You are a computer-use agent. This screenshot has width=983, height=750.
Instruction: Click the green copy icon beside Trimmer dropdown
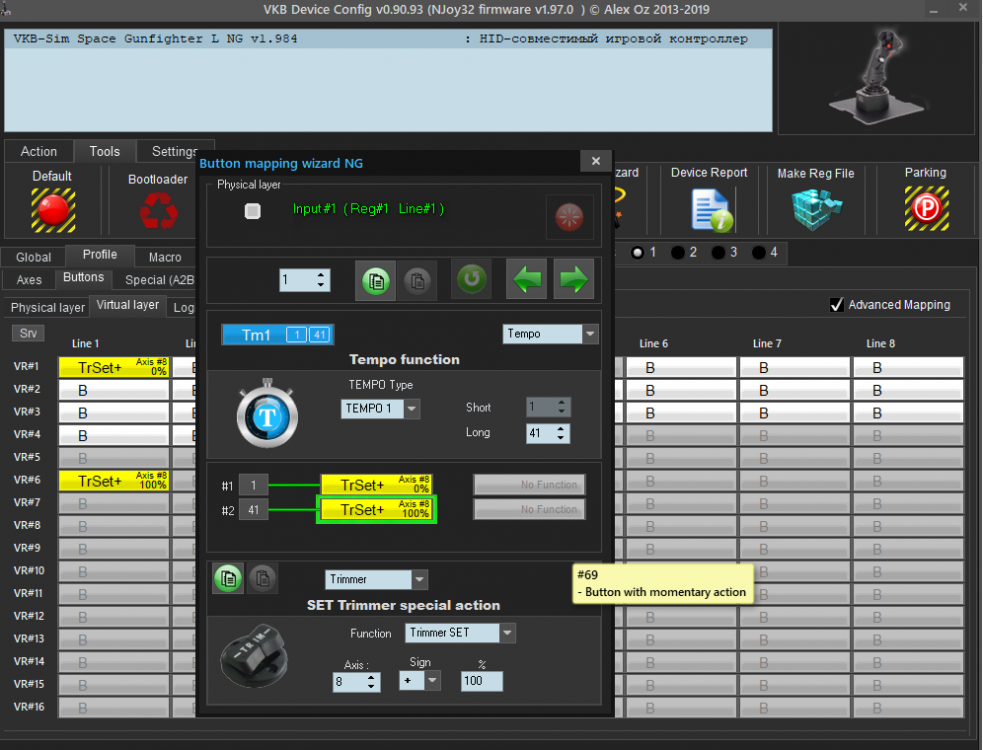click(x=228, y=578)
